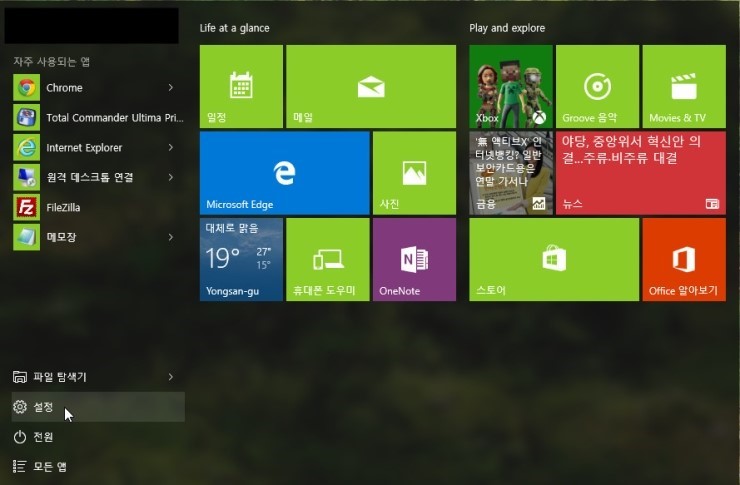740x485 pixels.
Task: Open the 메일 (Mail) tile
Action: (370, 86)
